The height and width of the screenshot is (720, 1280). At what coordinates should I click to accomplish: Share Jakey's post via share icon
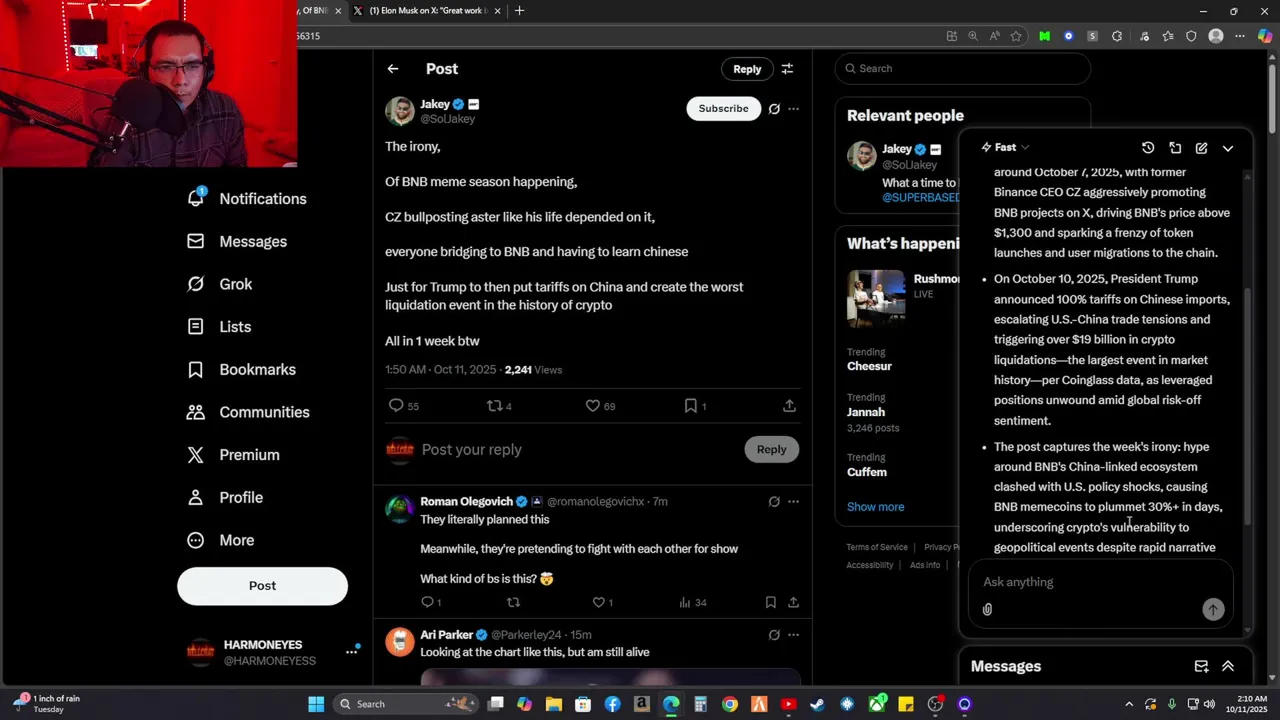(x=789, y=406)
